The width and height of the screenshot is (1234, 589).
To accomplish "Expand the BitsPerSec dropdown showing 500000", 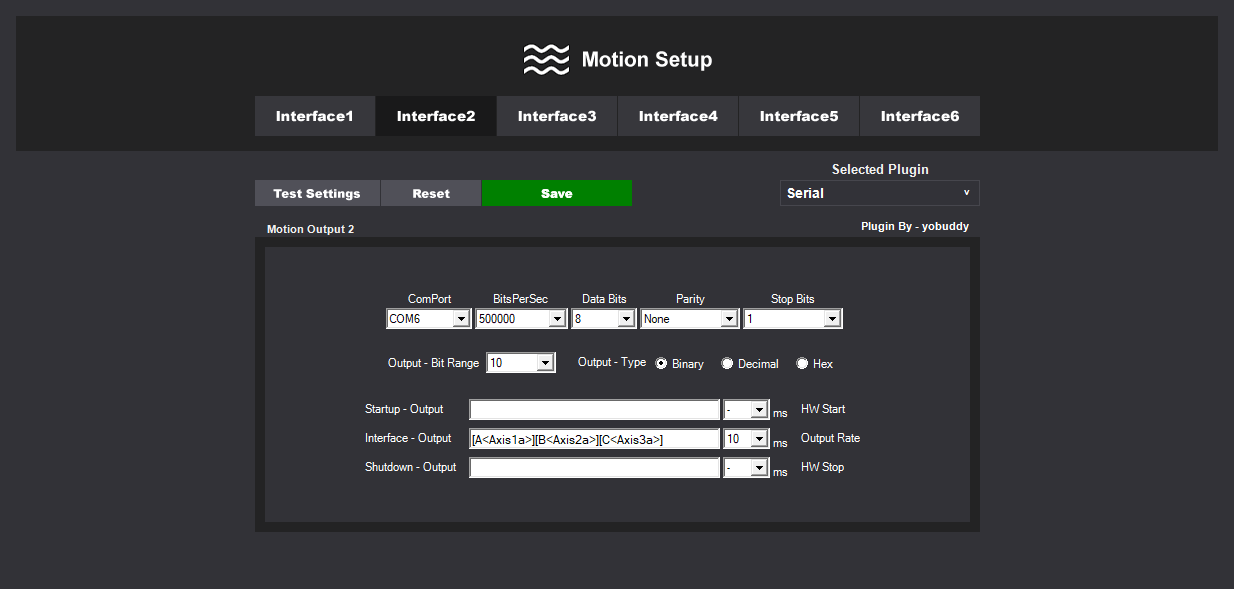I will [557, 319].
